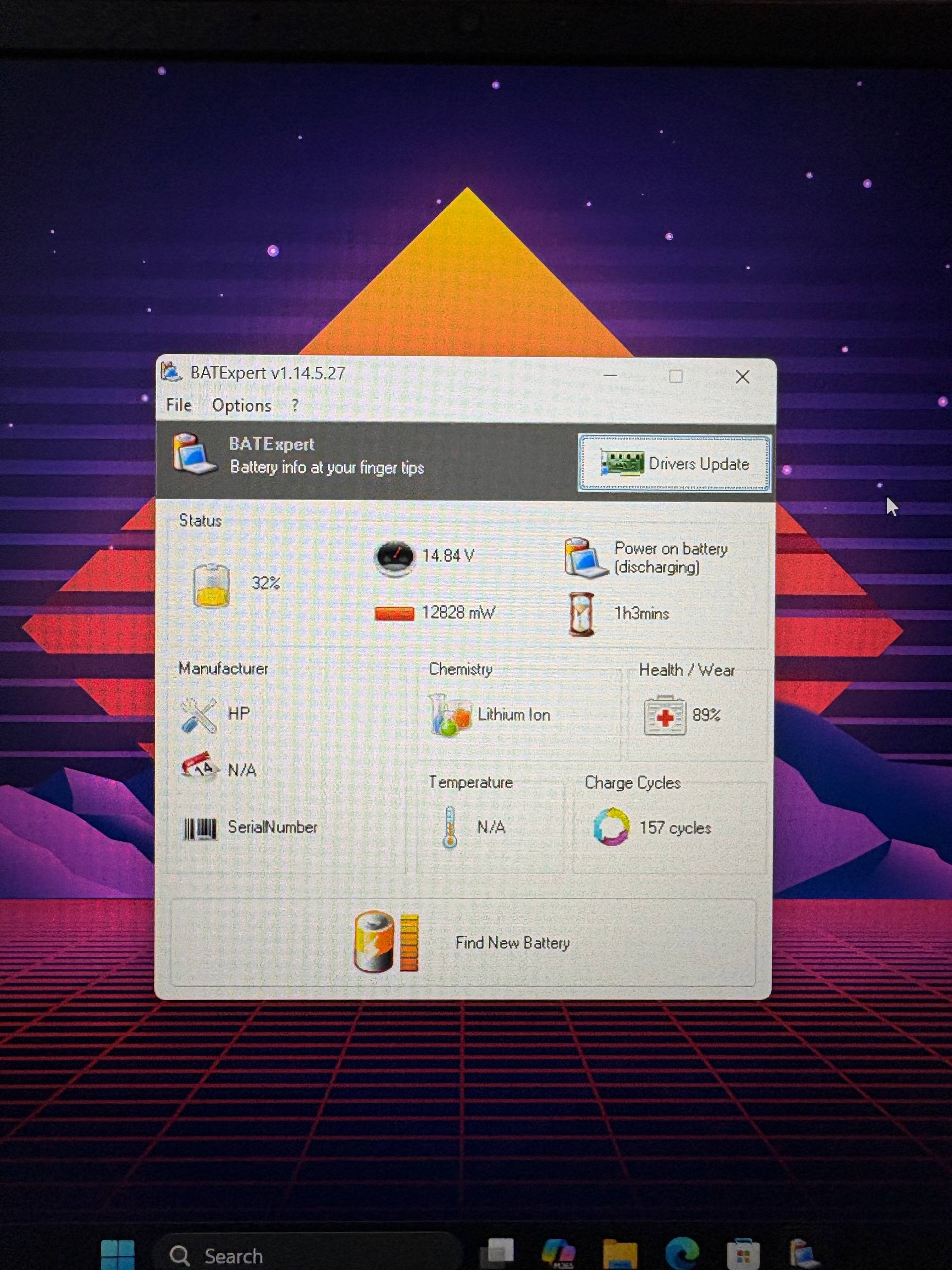
Task: Click the chemistry beakers icon
Action: 450,715
